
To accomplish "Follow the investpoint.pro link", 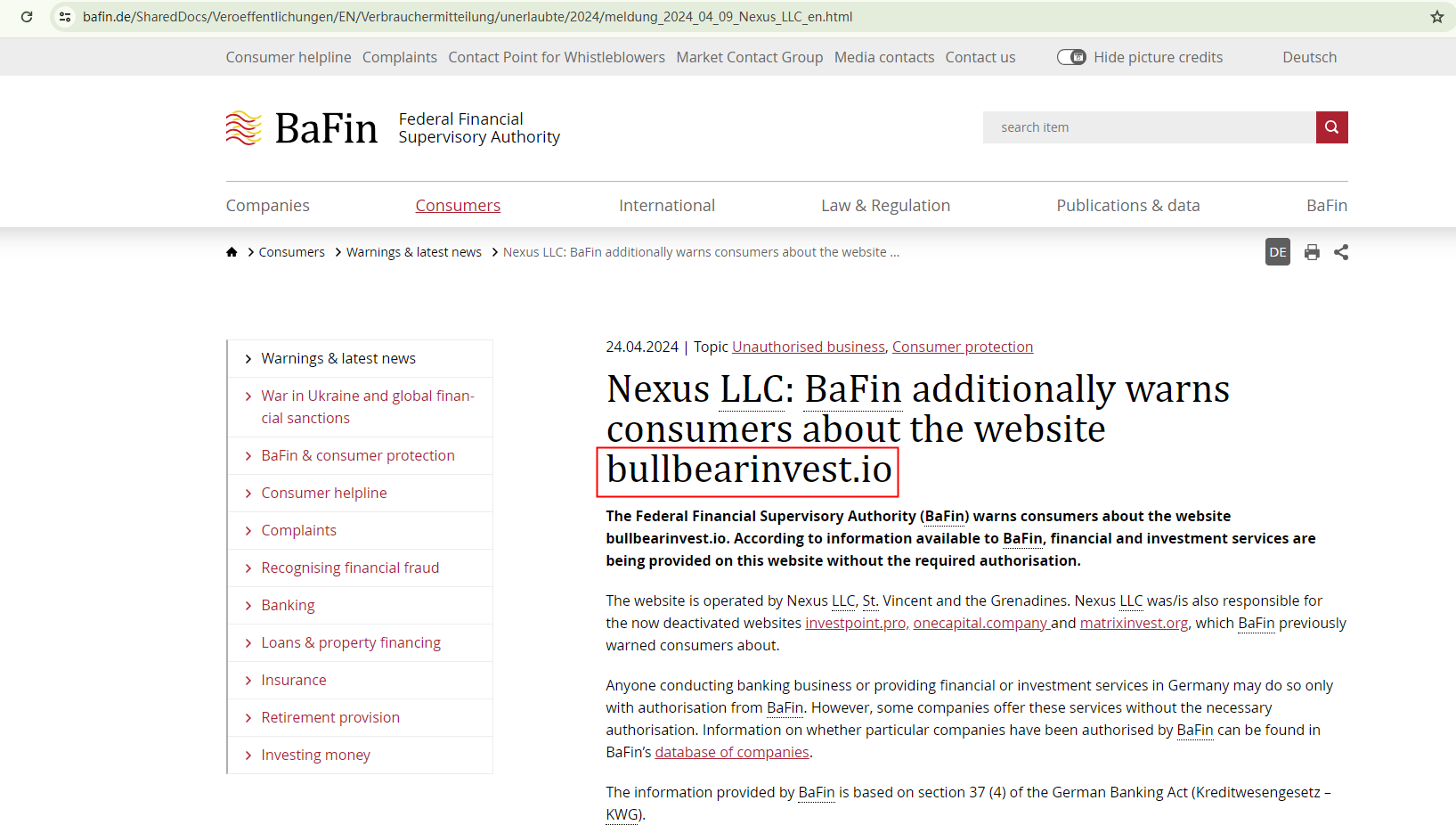I will tap(857, 623).
